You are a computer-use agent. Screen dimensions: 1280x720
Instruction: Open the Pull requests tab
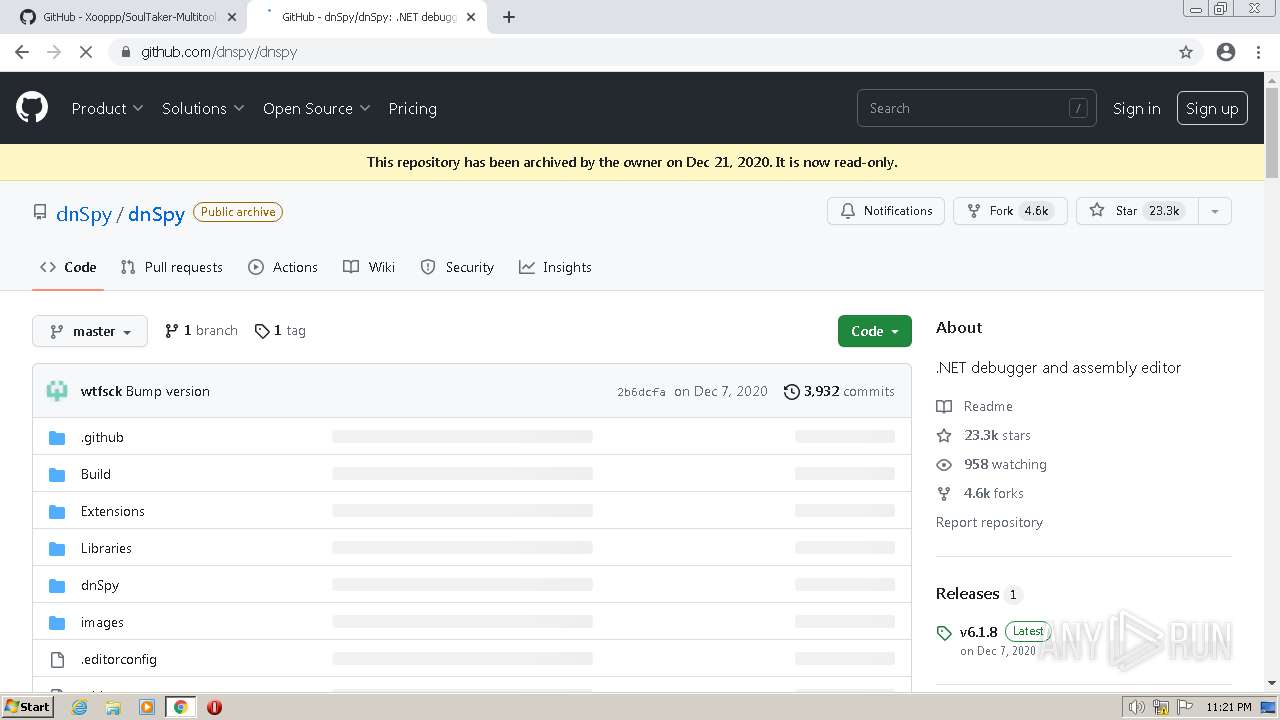click(171, 267)
